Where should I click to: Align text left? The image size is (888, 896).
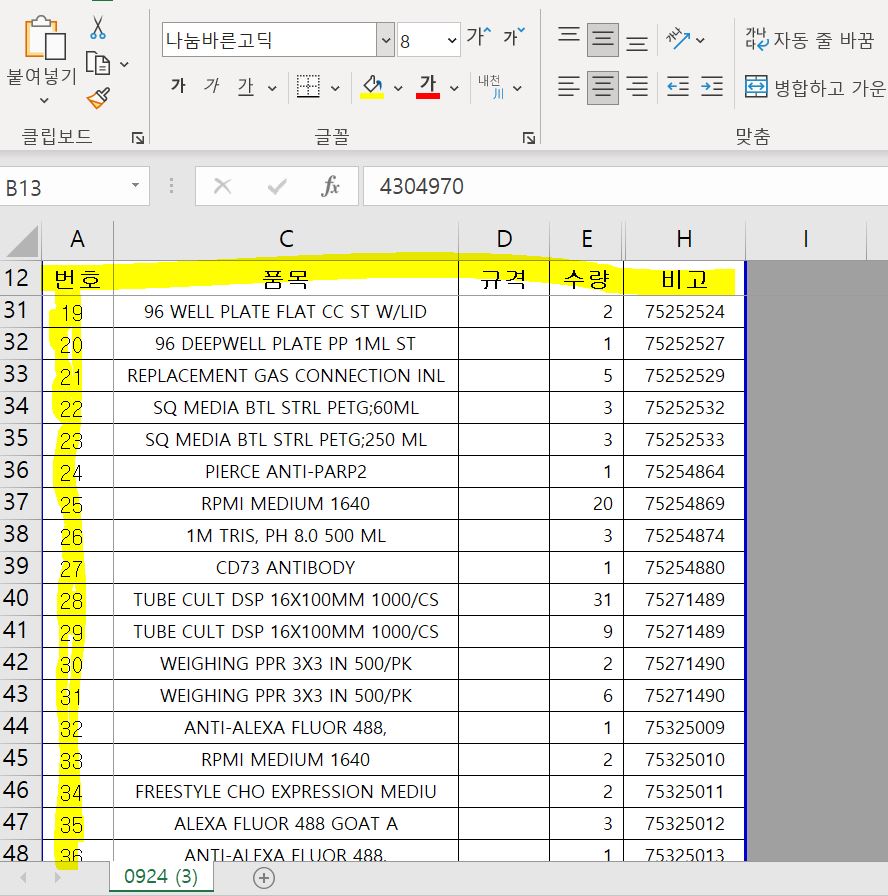[569, 87]
